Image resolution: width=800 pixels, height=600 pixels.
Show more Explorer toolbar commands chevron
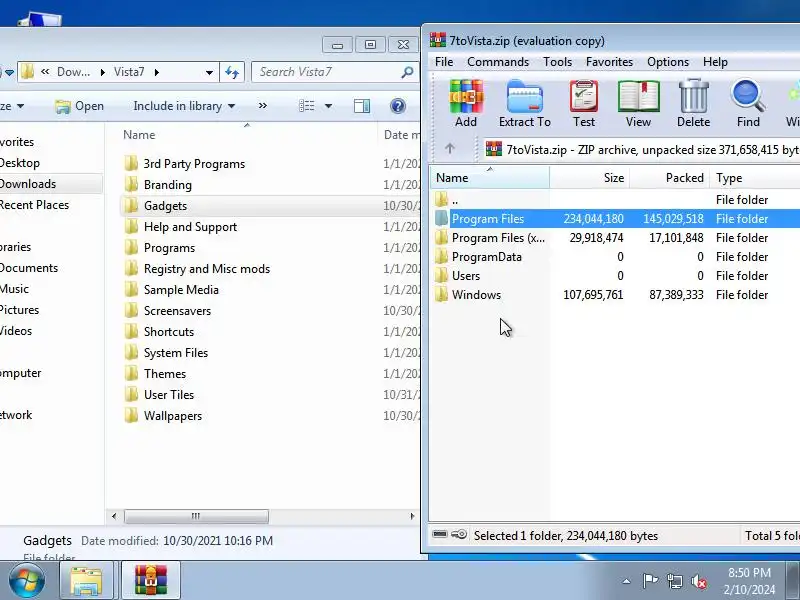click(262, 106)
